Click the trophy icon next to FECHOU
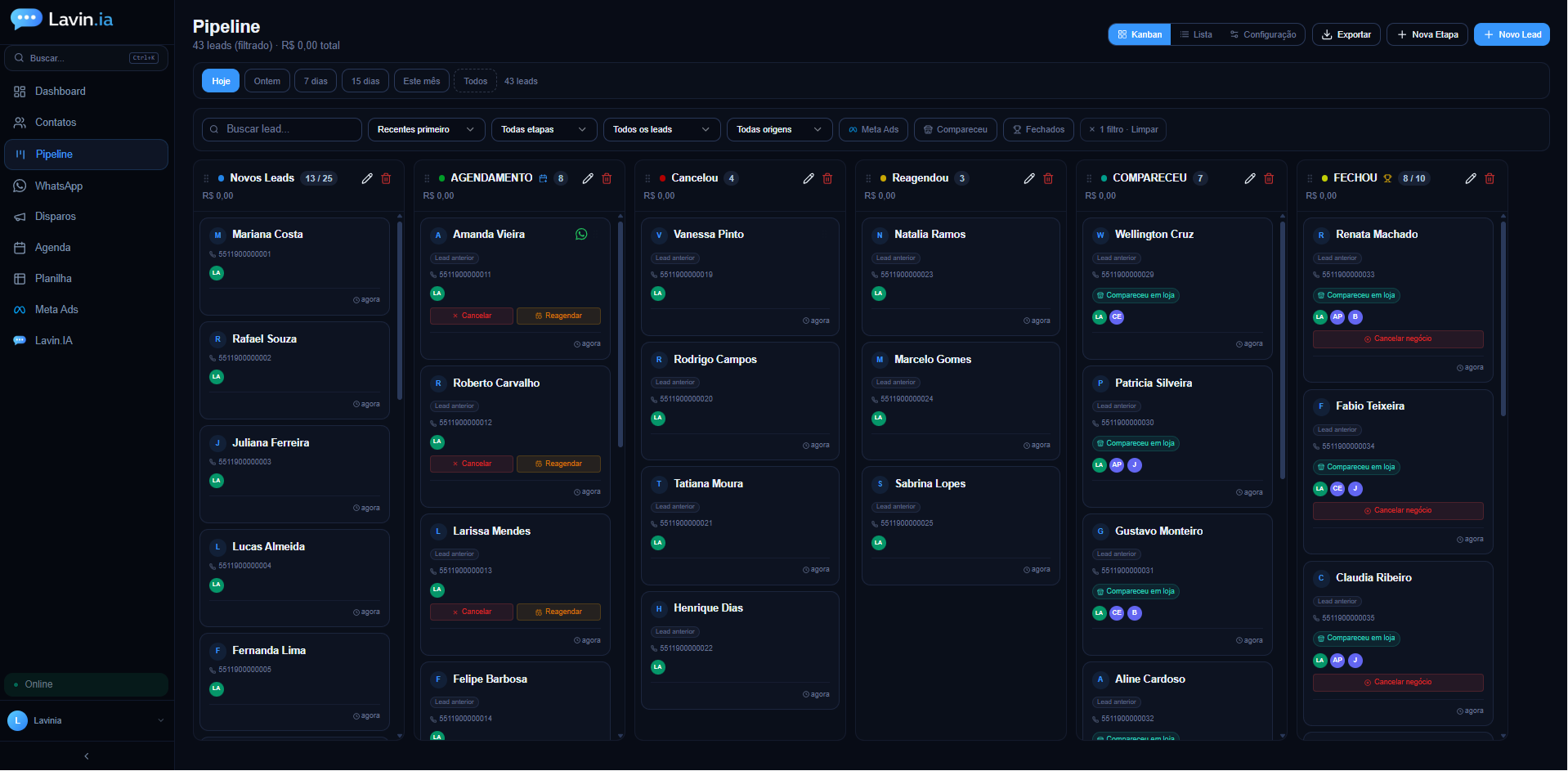The height and width of the screenshot is (771, 1568). click(x=1387, y=178)
